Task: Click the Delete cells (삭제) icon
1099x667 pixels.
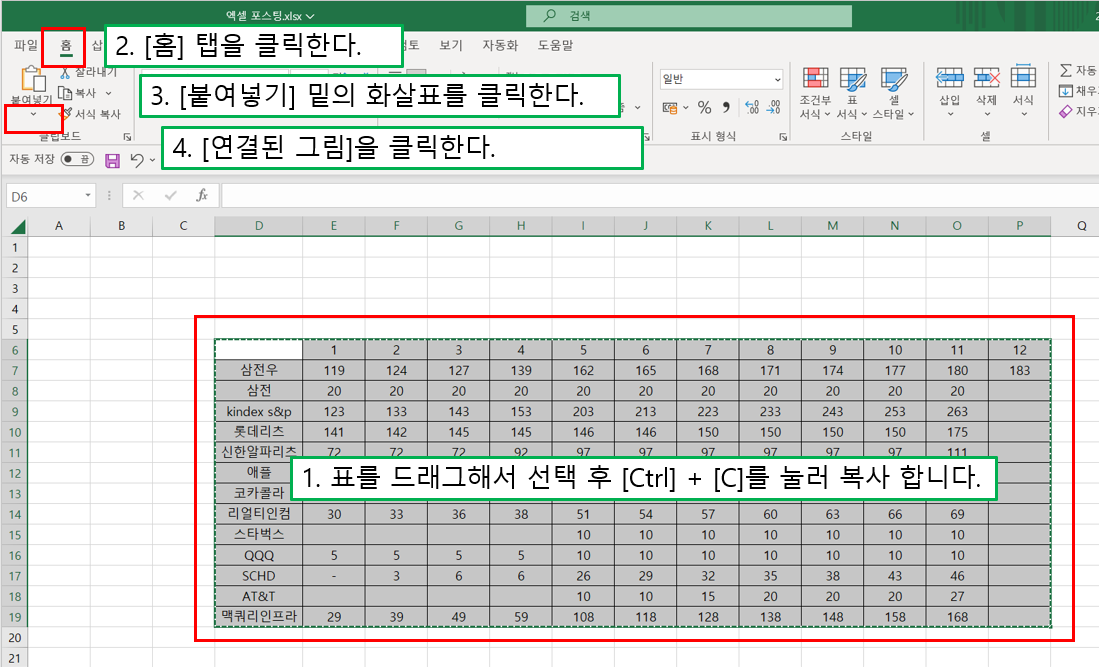Action: [x=986, y=77]
